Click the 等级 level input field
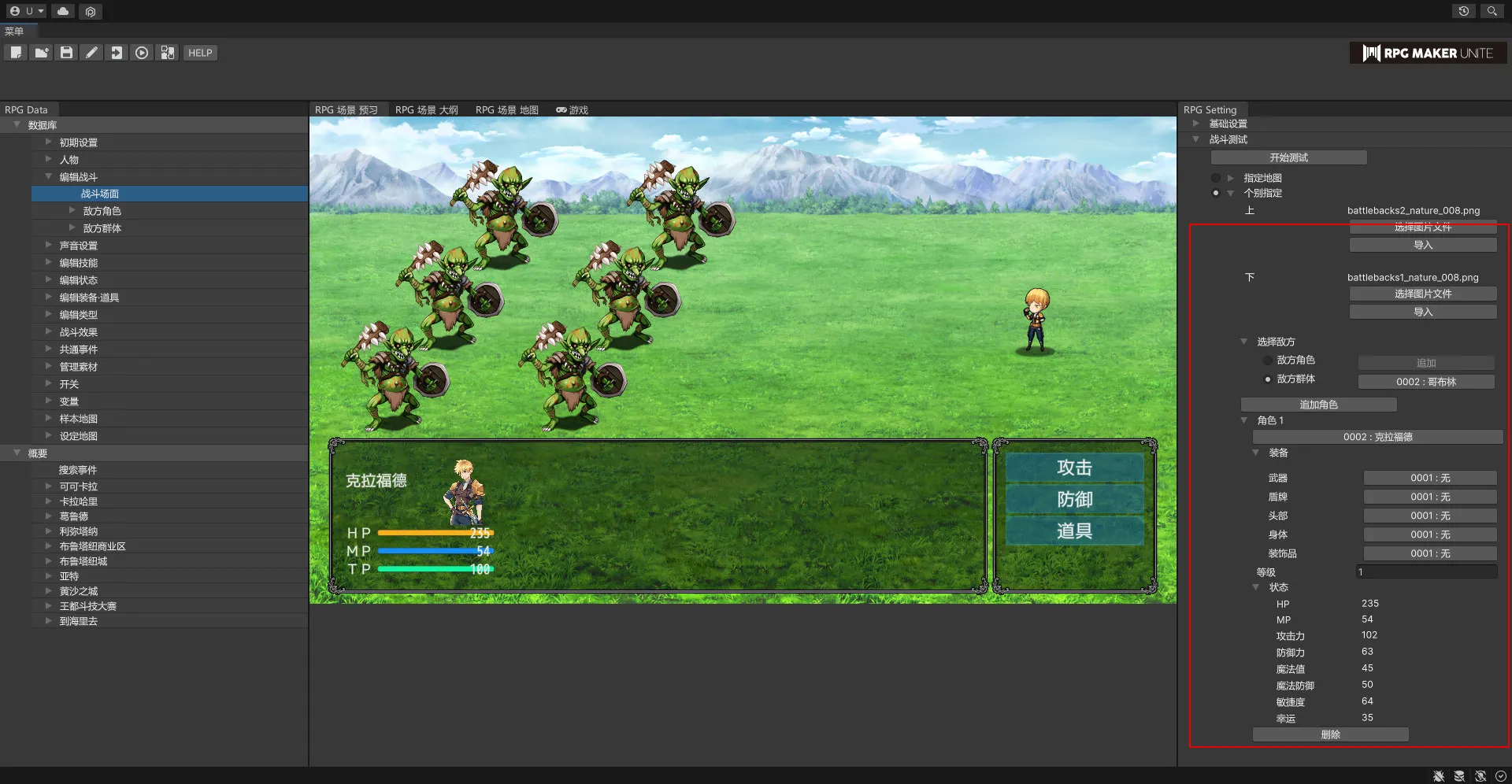The width and height of the screenshot is (1512, 784). point(1425,572)
